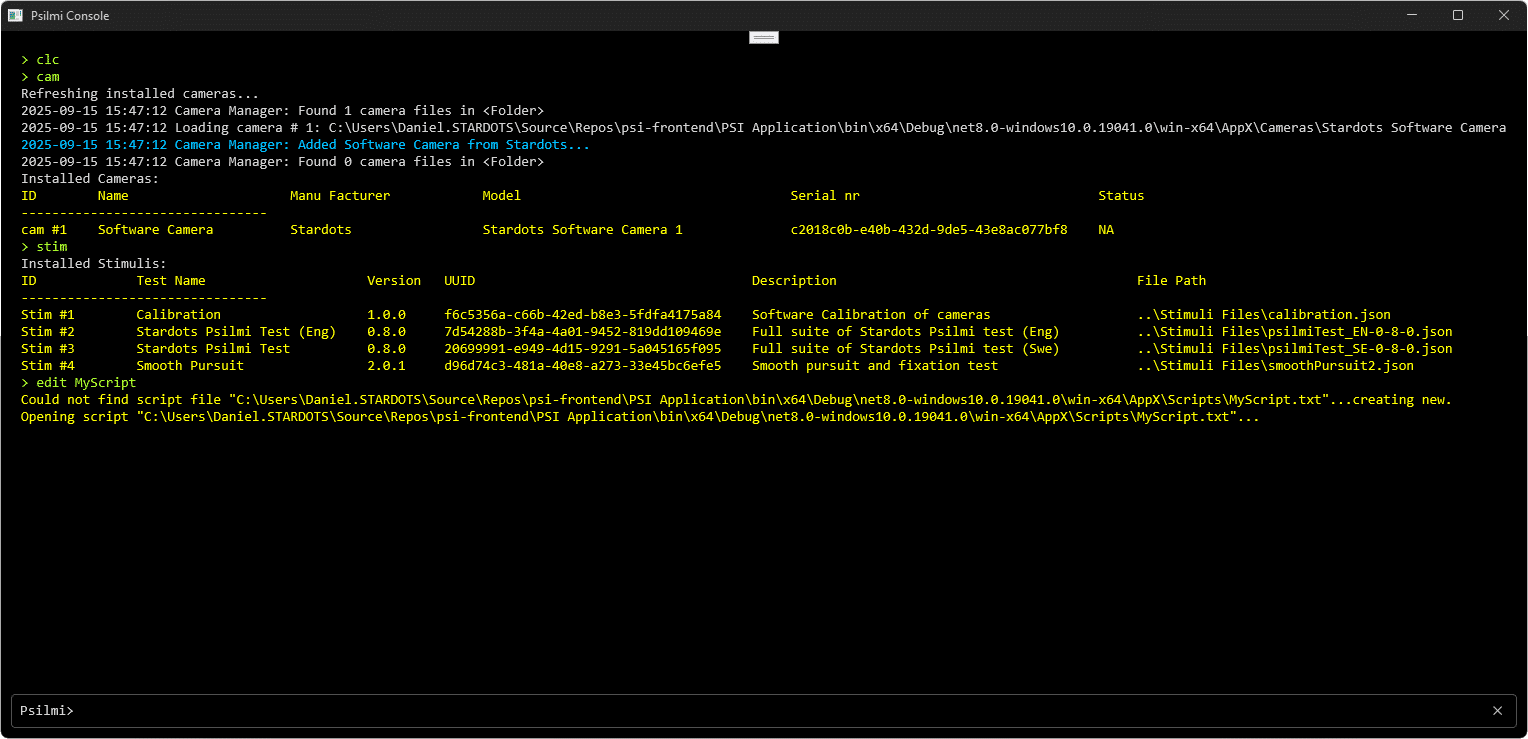The height and width of the screenshot is (739, 1528).
Task: Click the Psilmi Console title bar app icon
Action: pos(16,15)
